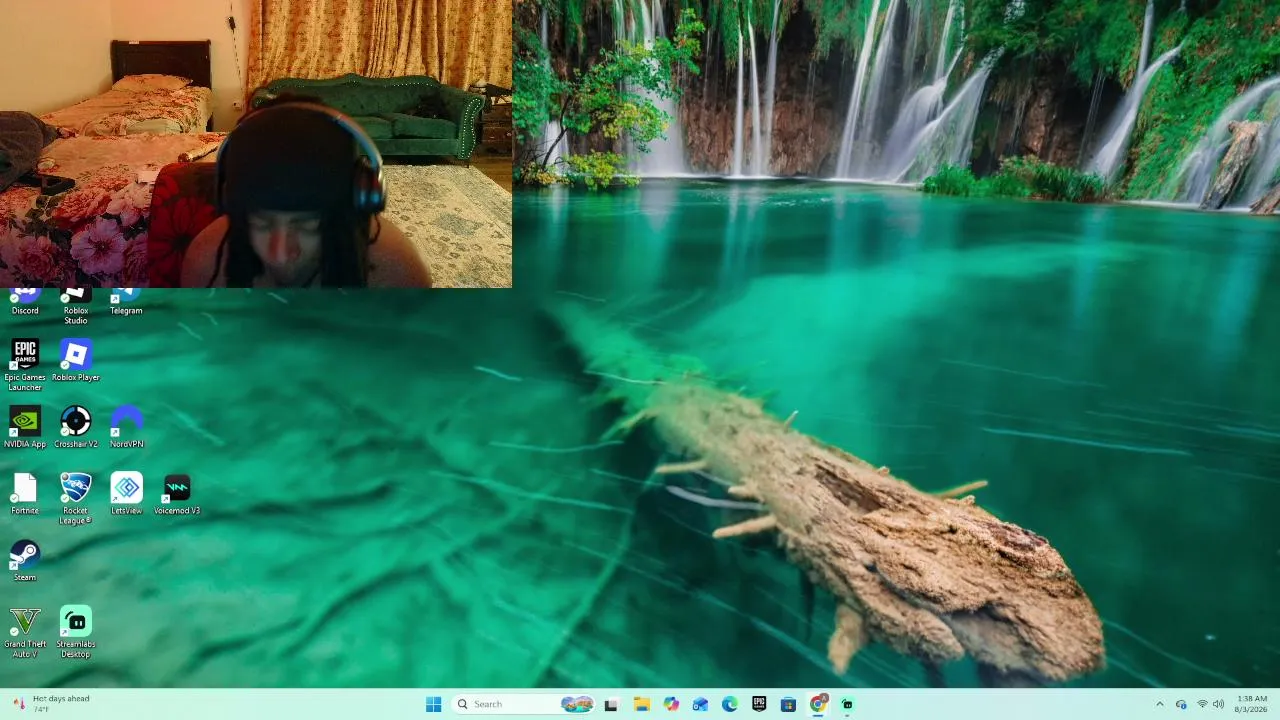This screenshot has width=1280, height=720.
Task: Open Outlook from the taskbar
Action: click(x=700, y=704)
